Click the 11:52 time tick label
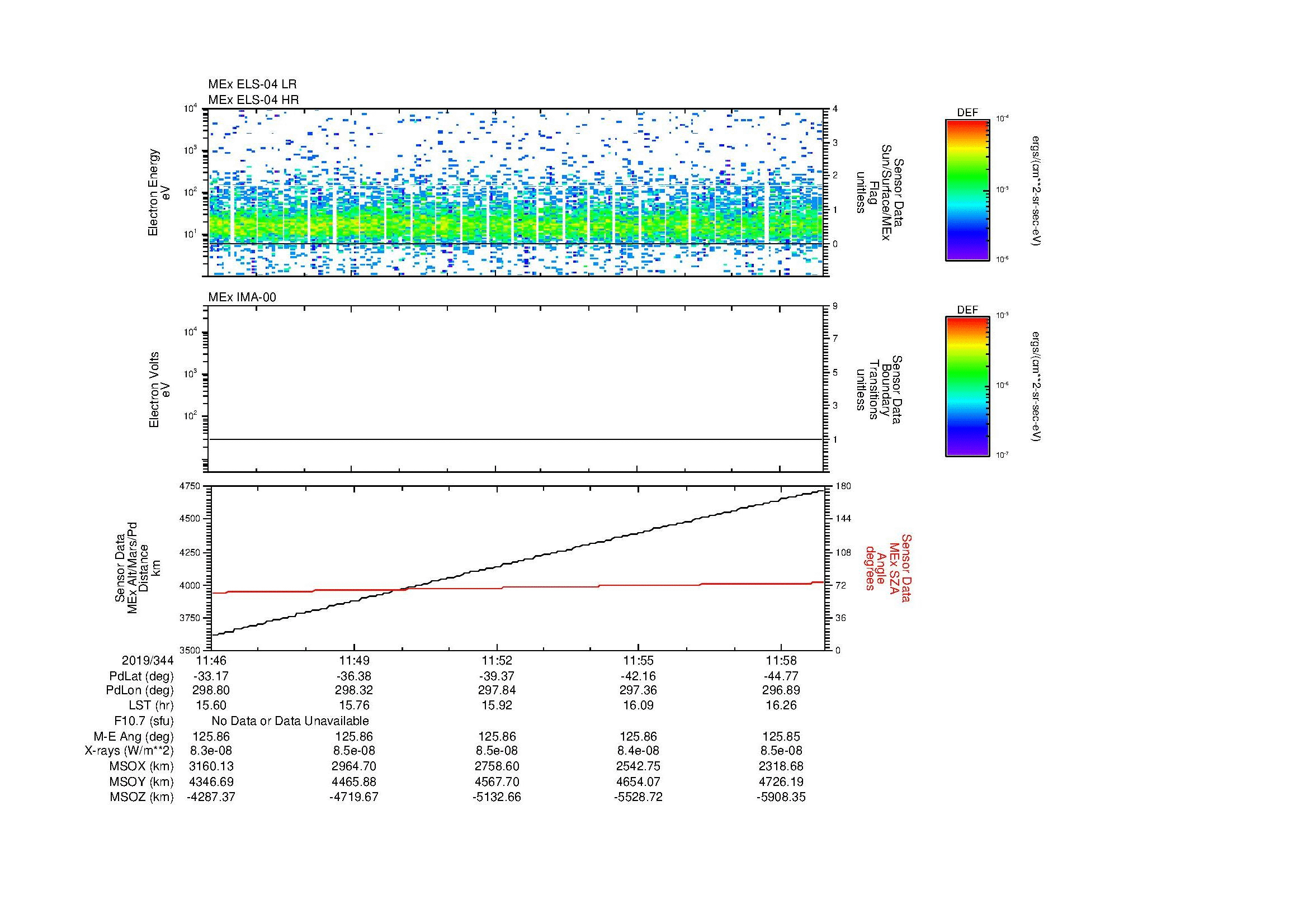Screen dimensions: 1308x924 (x=497, y=660)
